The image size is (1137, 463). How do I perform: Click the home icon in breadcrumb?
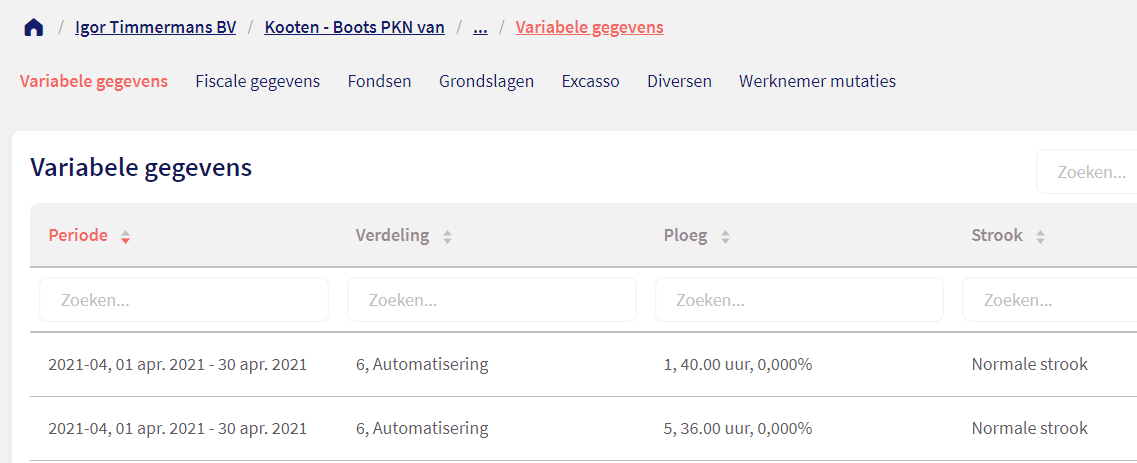34,28
